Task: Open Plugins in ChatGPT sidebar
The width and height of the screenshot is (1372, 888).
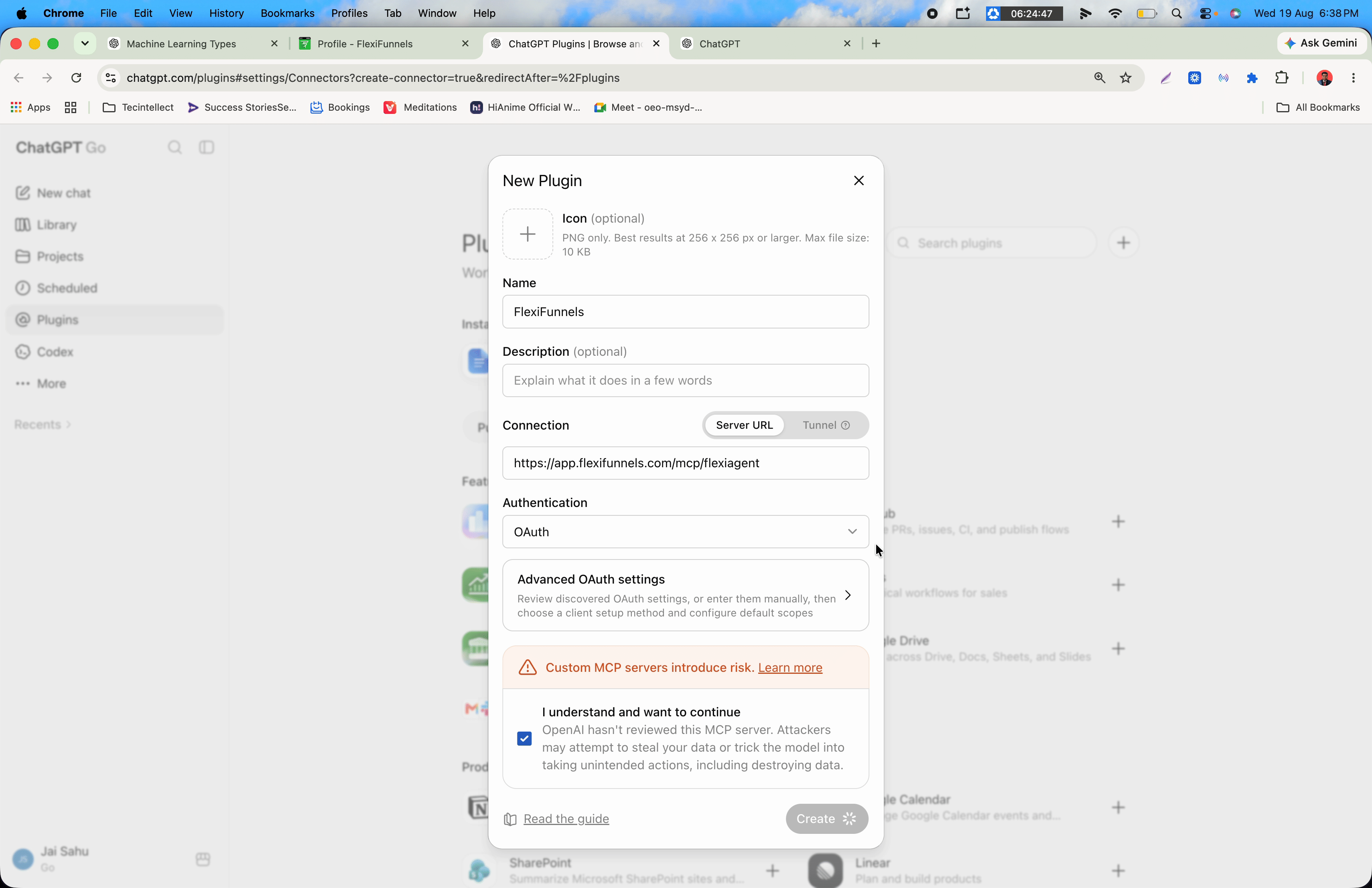Action: tap(115, 320)
